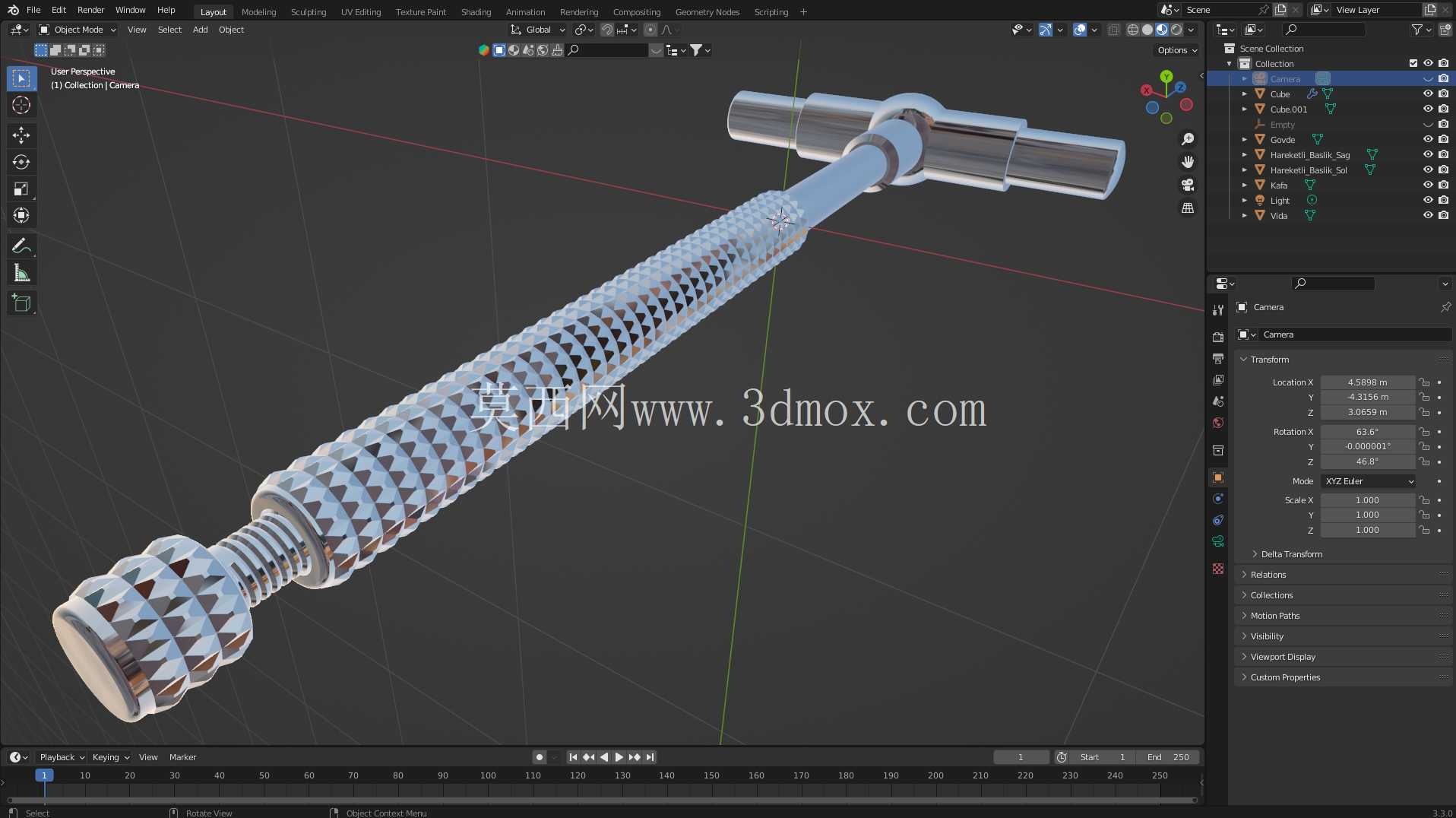Open the Texture properties tab
The width and height of the screenshot is (1456, 818).
click(1218, 569)
